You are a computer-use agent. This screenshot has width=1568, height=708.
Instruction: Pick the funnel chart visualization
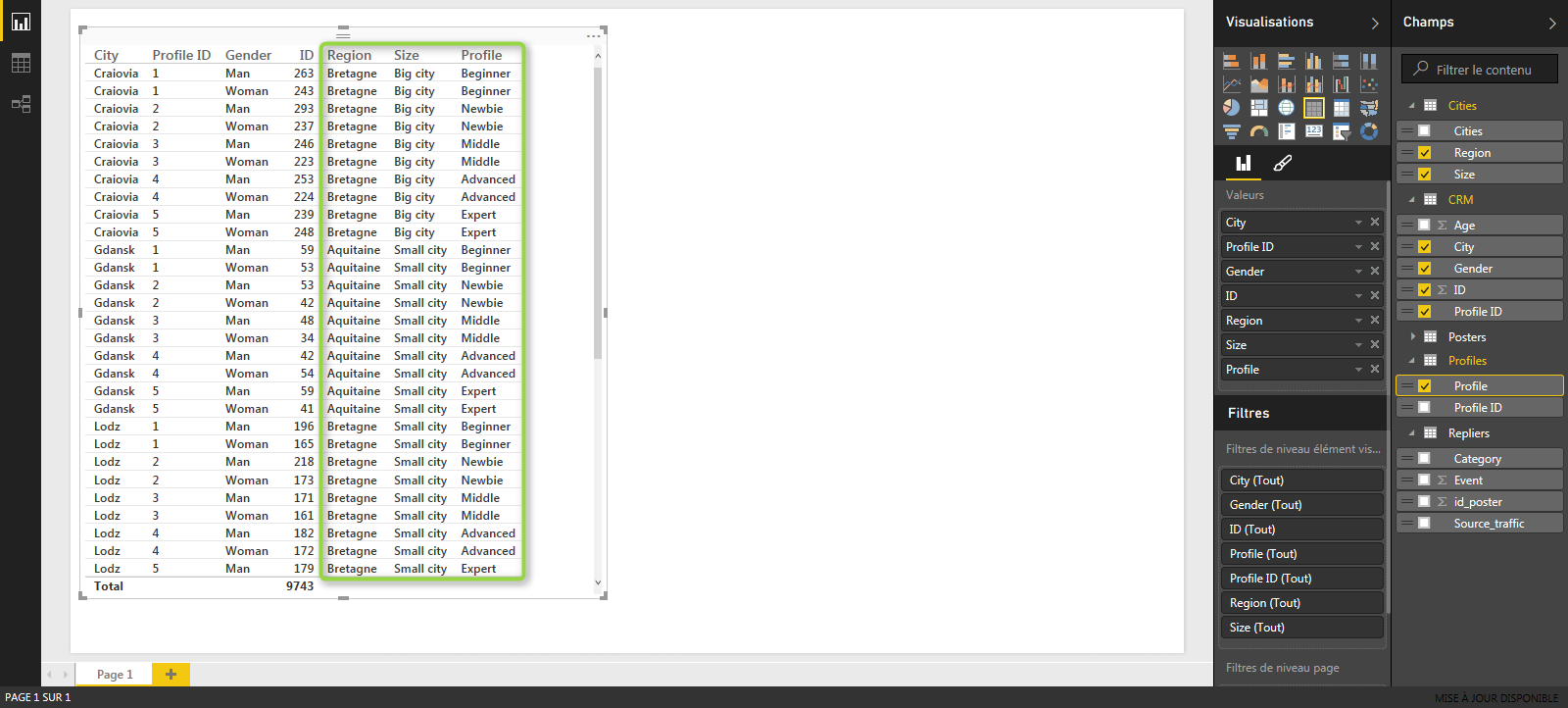pos(1232,131)
